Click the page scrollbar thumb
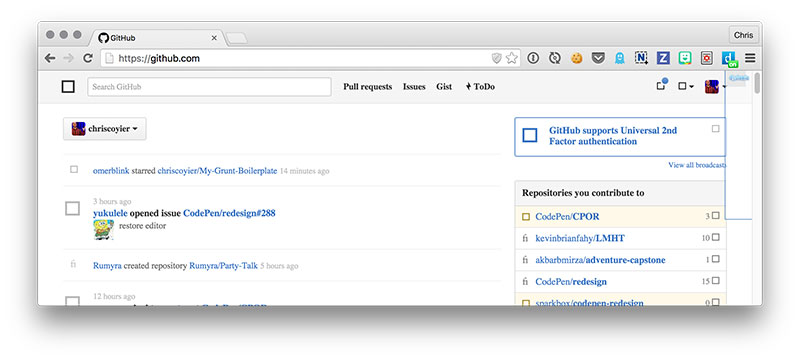800x360 pixels. point(757,83)
